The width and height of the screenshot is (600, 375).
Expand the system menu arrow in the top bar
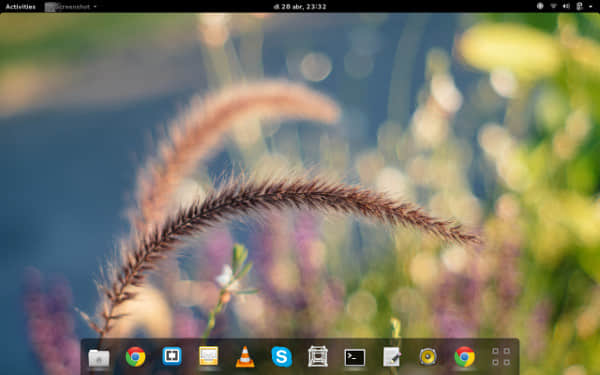coord(590,7)
